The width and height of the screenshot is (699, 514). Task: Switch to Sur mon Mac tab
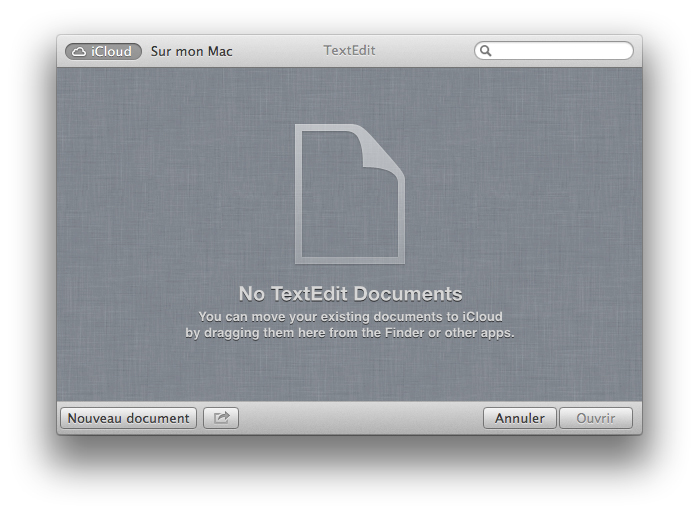pyautogui.click(x=192, y=51)
